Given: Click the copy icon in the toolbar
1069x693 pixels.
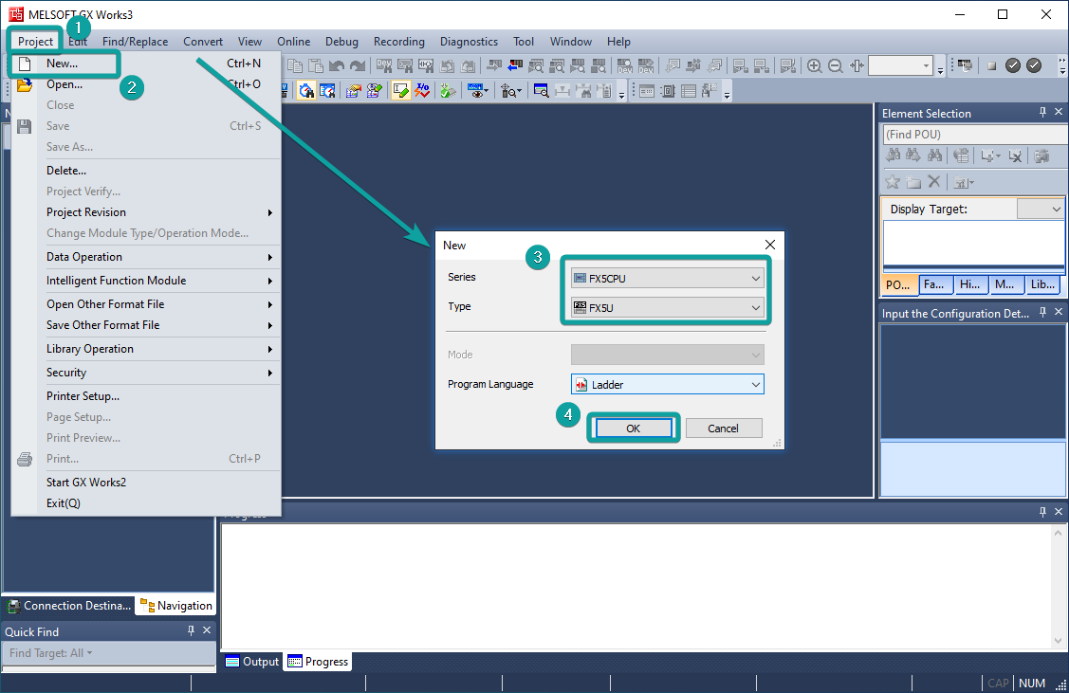Looking at the screenshot, I should coord(296,66).
